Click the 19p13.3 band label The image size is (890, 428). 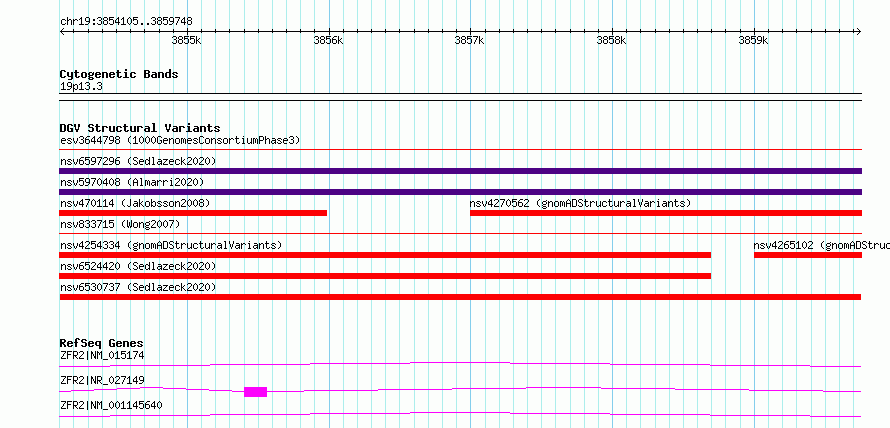[81, 87]
